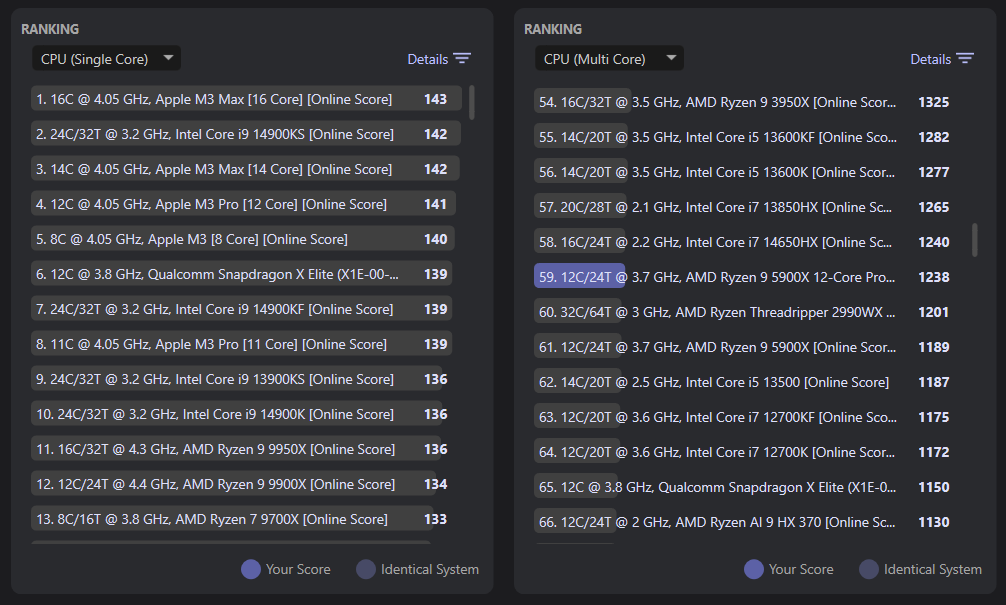
Task: Select row 3, Apple M3 Max [14 Core]
Action: pyautogui.click(x=246, y=169)
